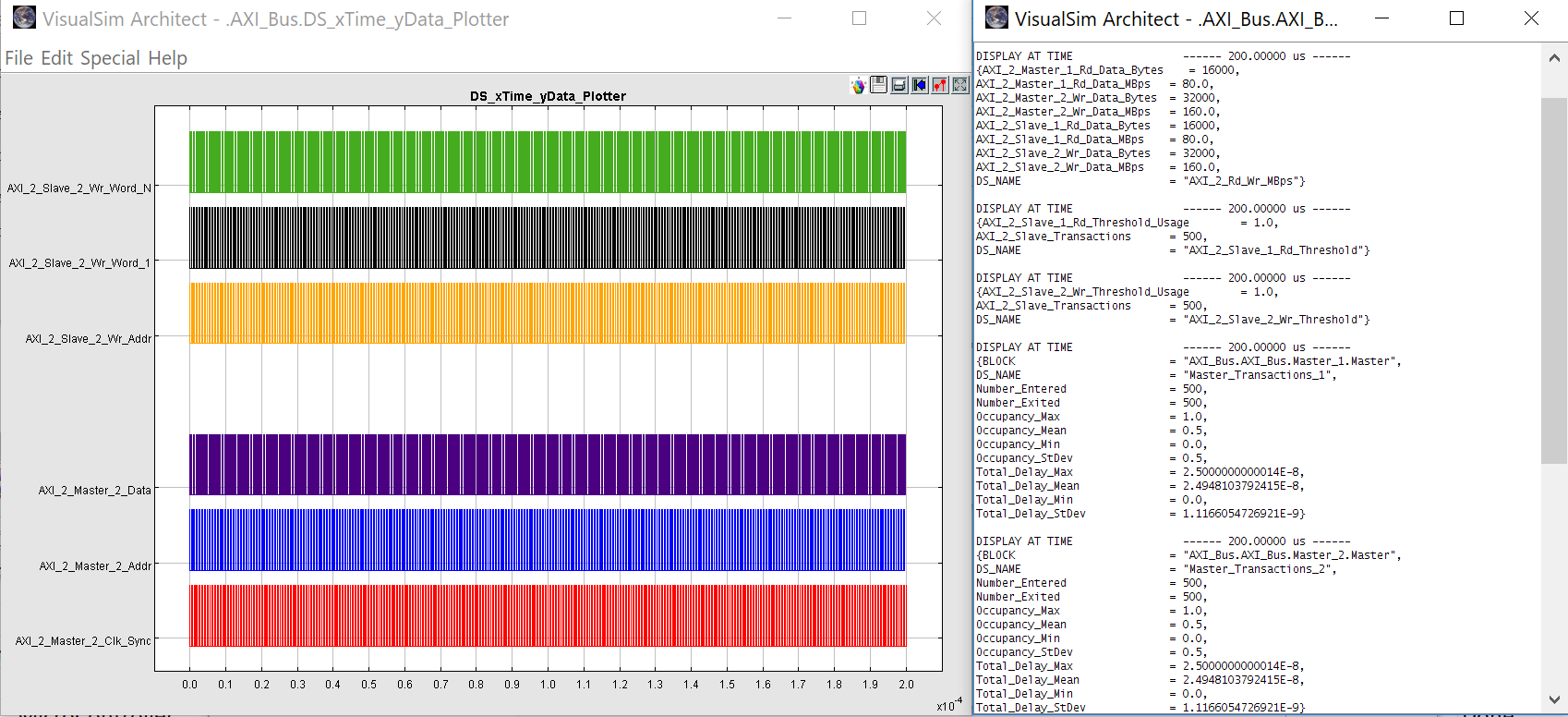Open the Edit menu
Viewport: 1568px width, 717px height.
(x=56, y=58)
